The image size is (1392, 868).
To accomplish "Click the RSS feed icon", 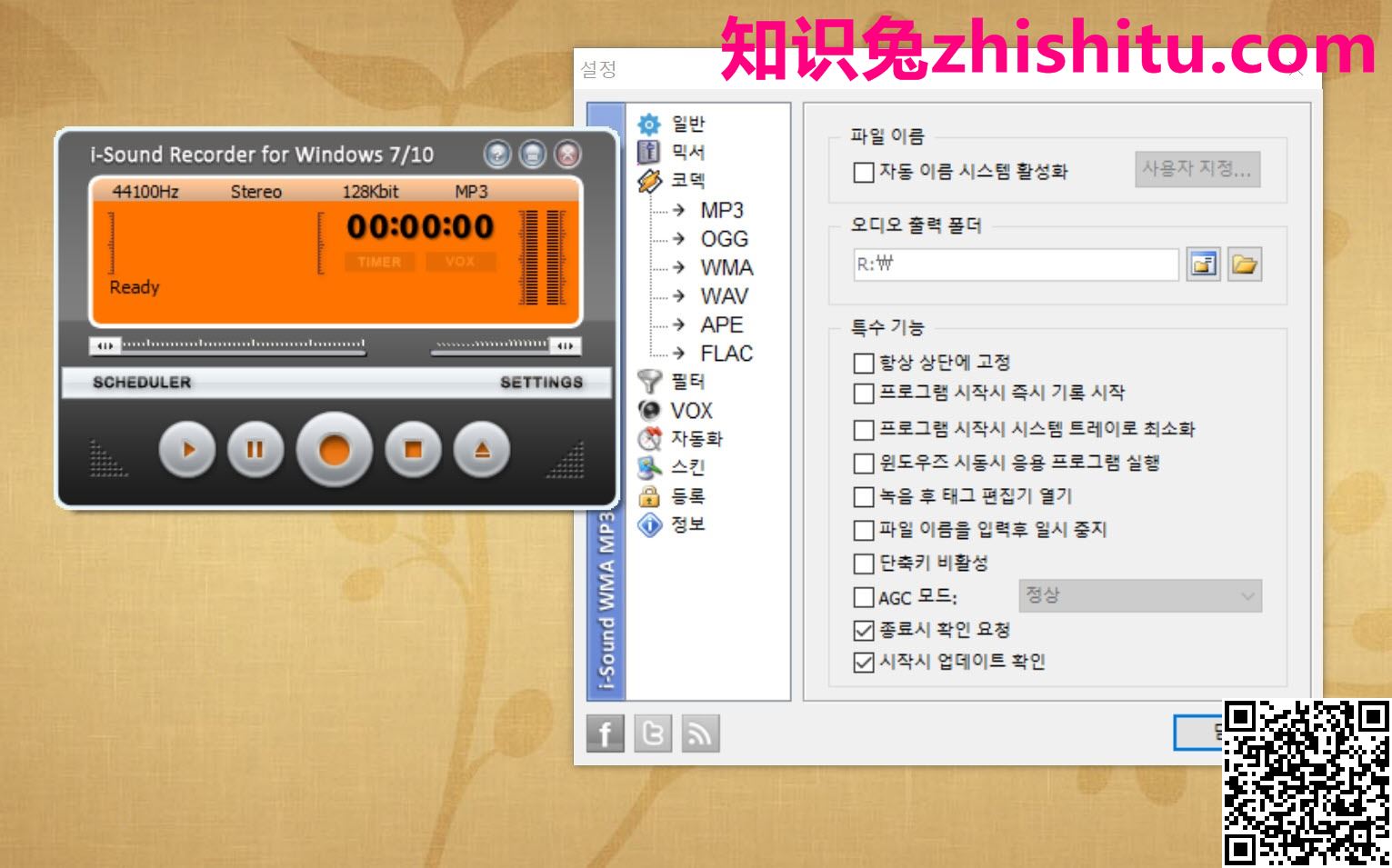I will point(700,733).
